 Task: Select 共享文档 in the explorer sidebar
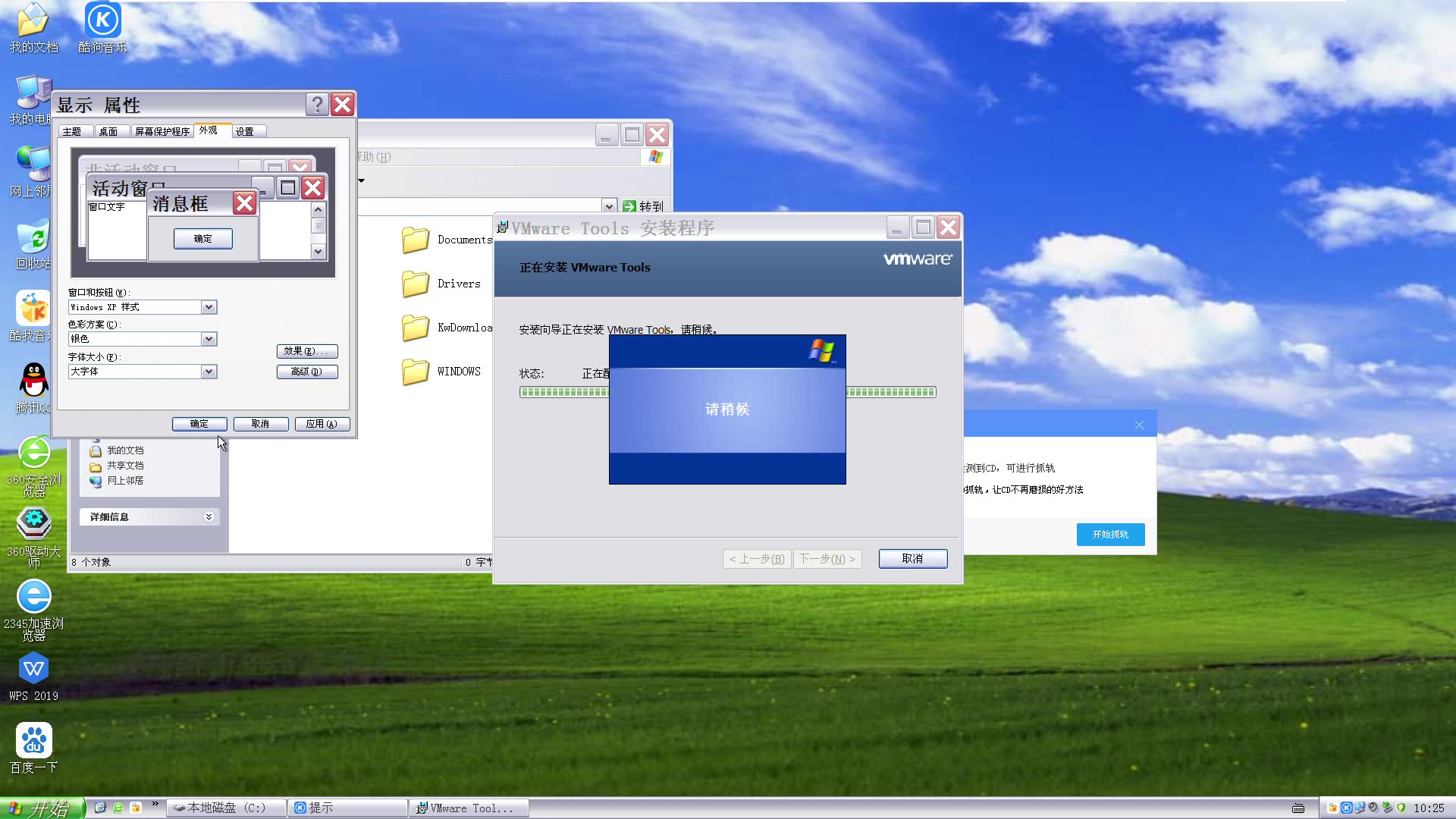124,465
